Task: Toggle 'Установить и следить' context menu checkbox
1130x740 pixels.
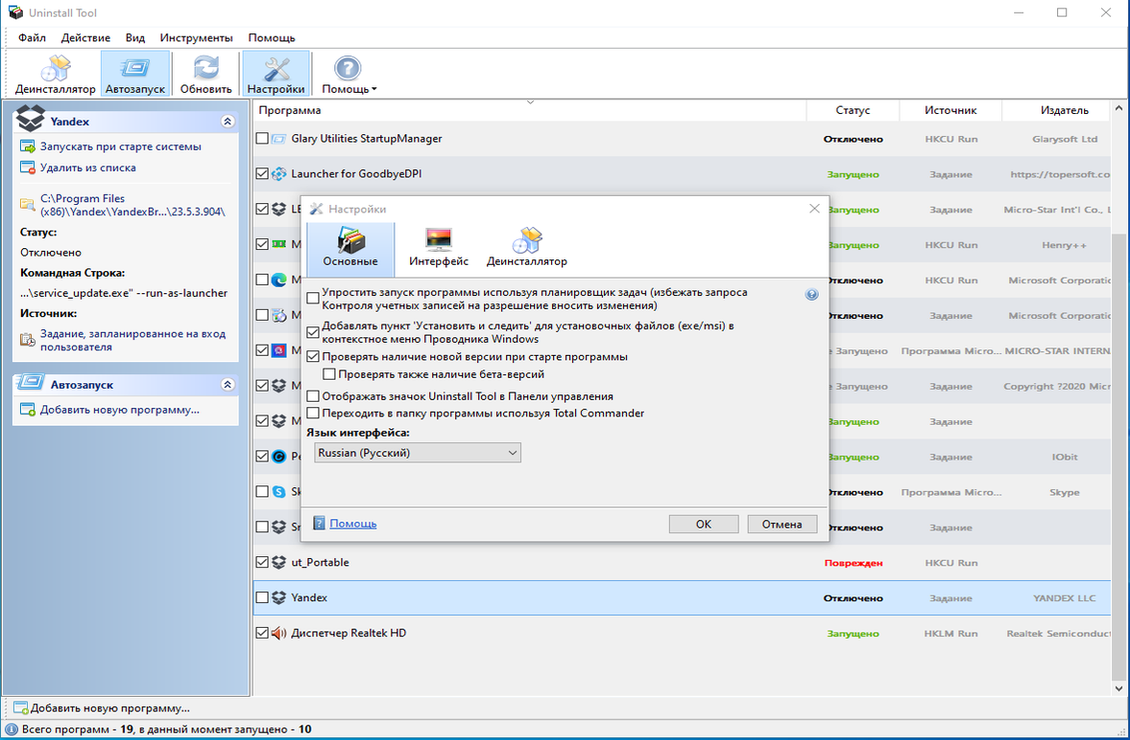Action: tap(313, 332)
